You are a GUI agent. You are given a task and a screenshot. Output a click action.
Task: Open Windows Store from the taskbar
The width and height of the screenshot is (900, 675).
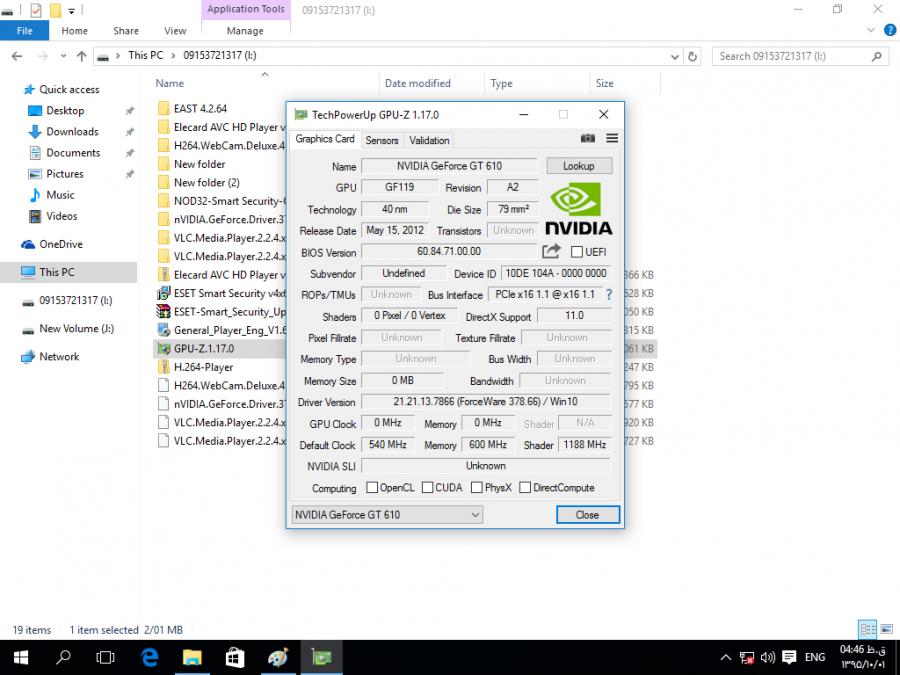click(x=235, y=657)
